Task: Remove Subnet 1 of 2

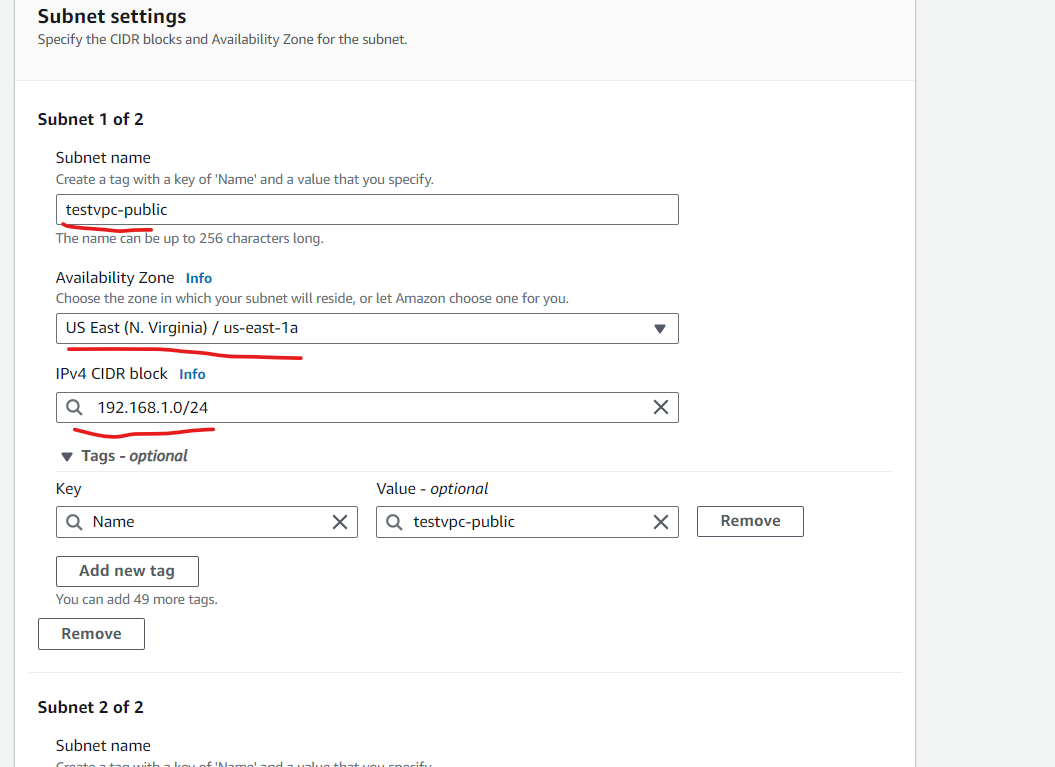Action: (x=92, y=634)
